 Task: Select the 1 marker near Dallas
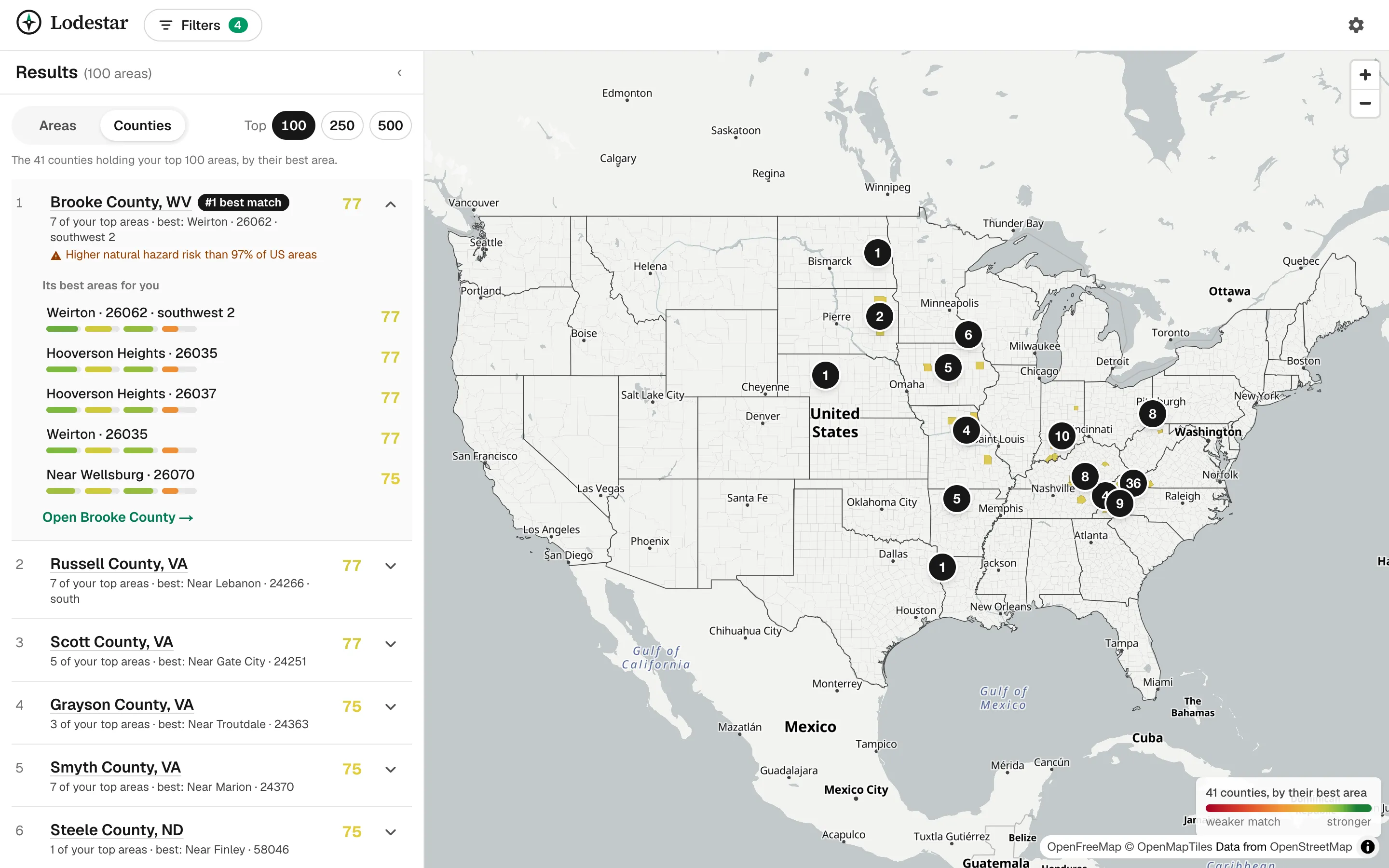(x=942, y=567)
